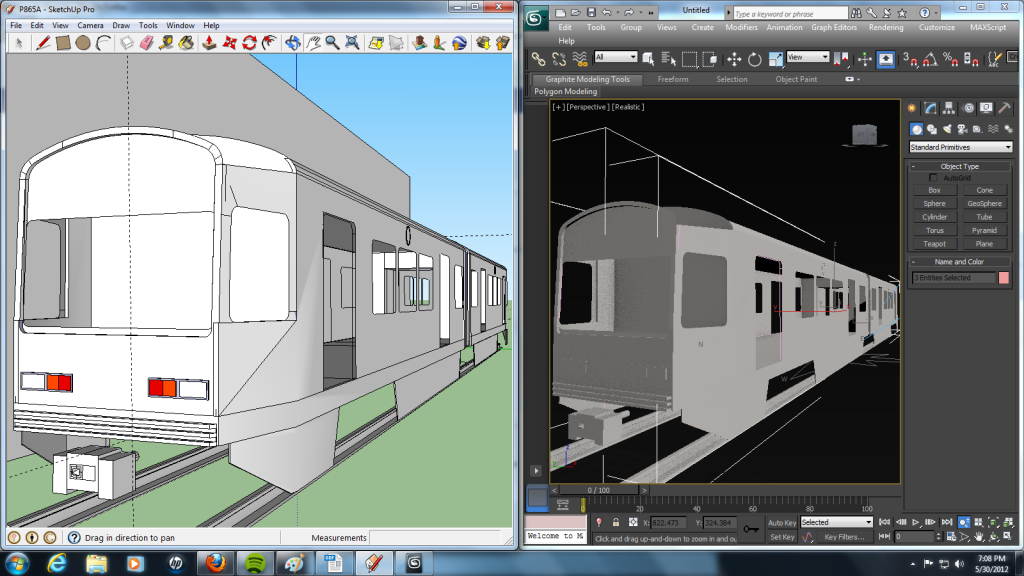Select the Rotate tool in SketchUp
The image size is (1024, 576).
click(x=249, y=43)
